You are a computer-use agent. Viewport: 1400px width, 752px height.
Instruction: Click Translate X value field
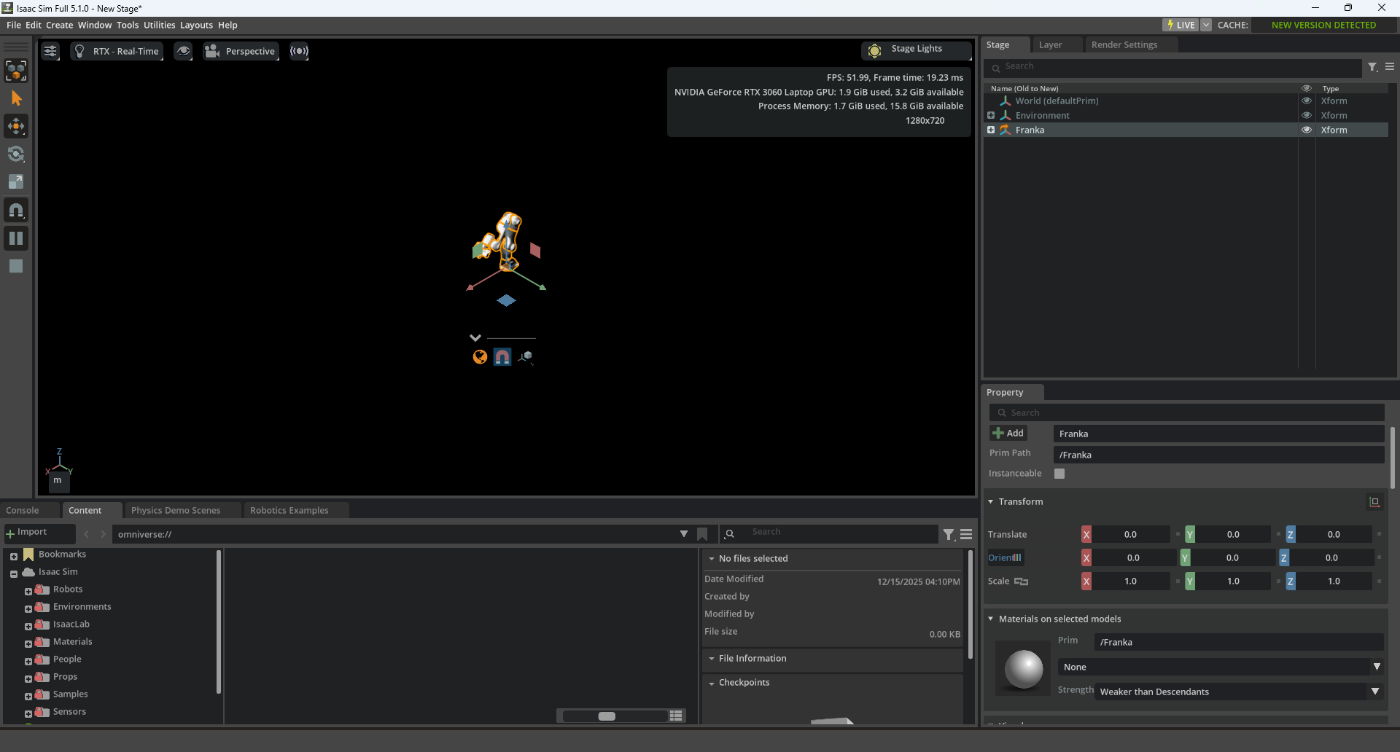(1131, 534)
